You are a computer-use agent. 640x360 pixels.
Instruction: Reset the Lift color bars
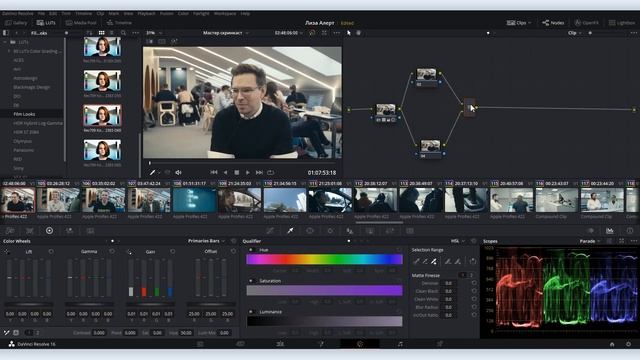coord(51,251)
